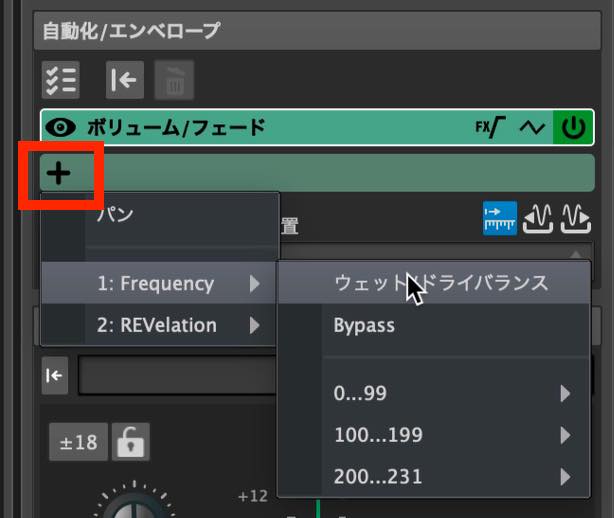Select Bypass in the submenu
This screenshot has width=614, height=518.
(x=434, y=325)
